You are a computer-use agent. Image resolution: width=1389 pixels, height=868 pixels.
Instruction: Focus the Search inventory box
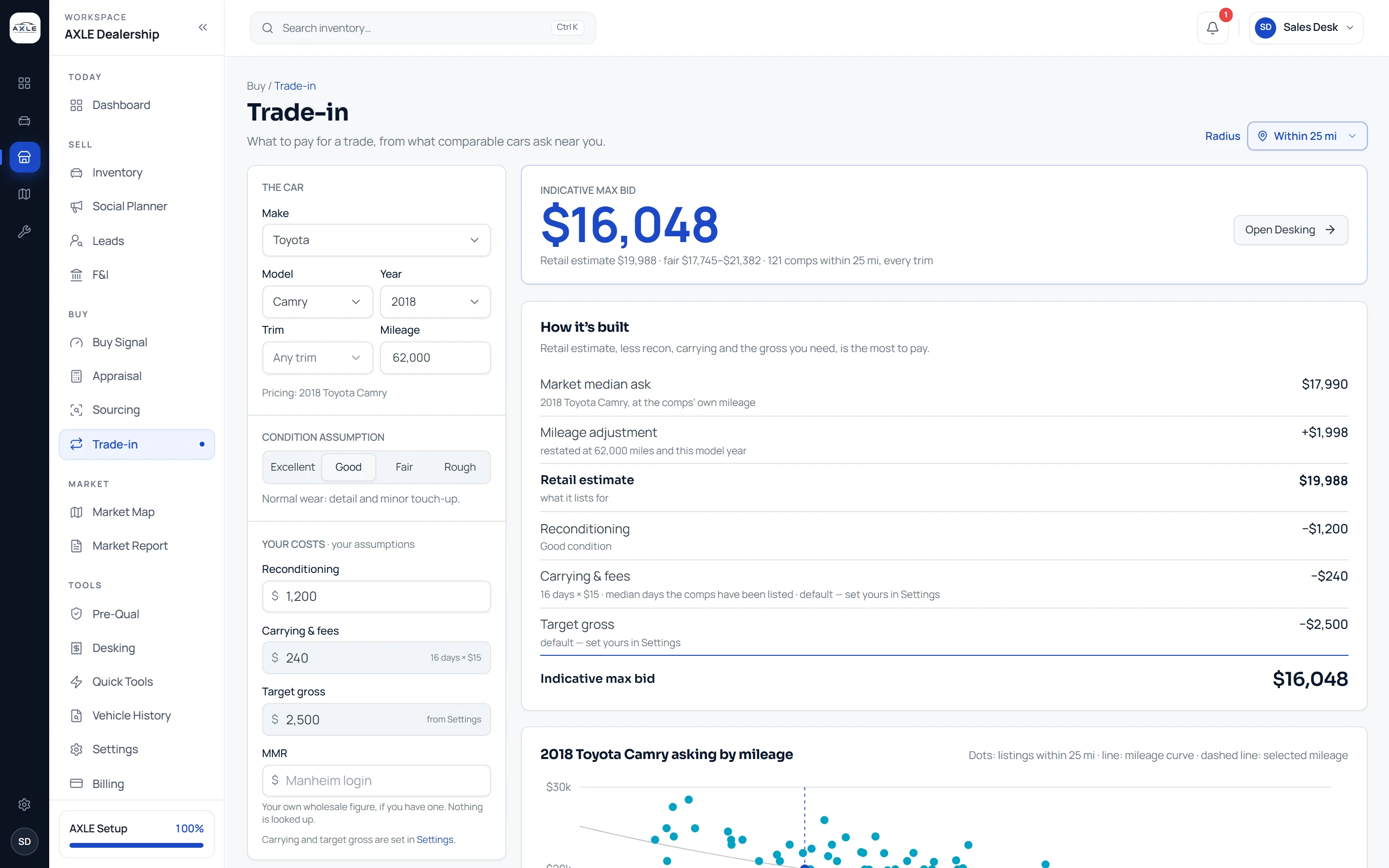(422, 28)
